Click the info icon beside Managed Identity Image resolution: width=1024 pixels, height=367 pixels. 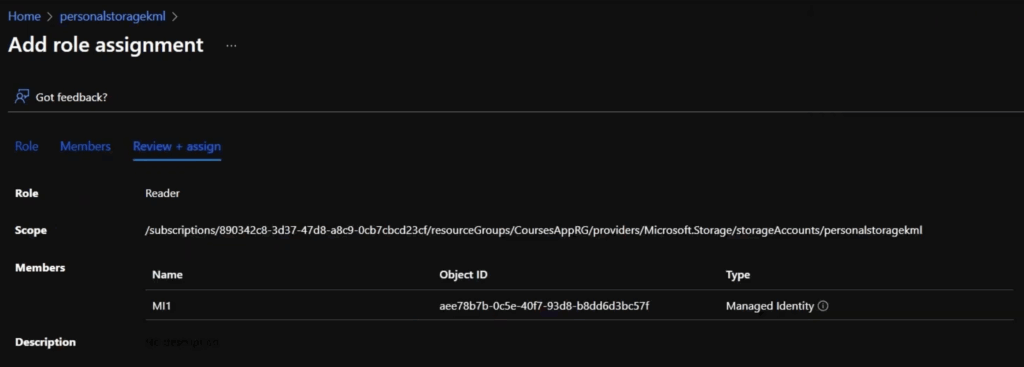coord(823,306)
